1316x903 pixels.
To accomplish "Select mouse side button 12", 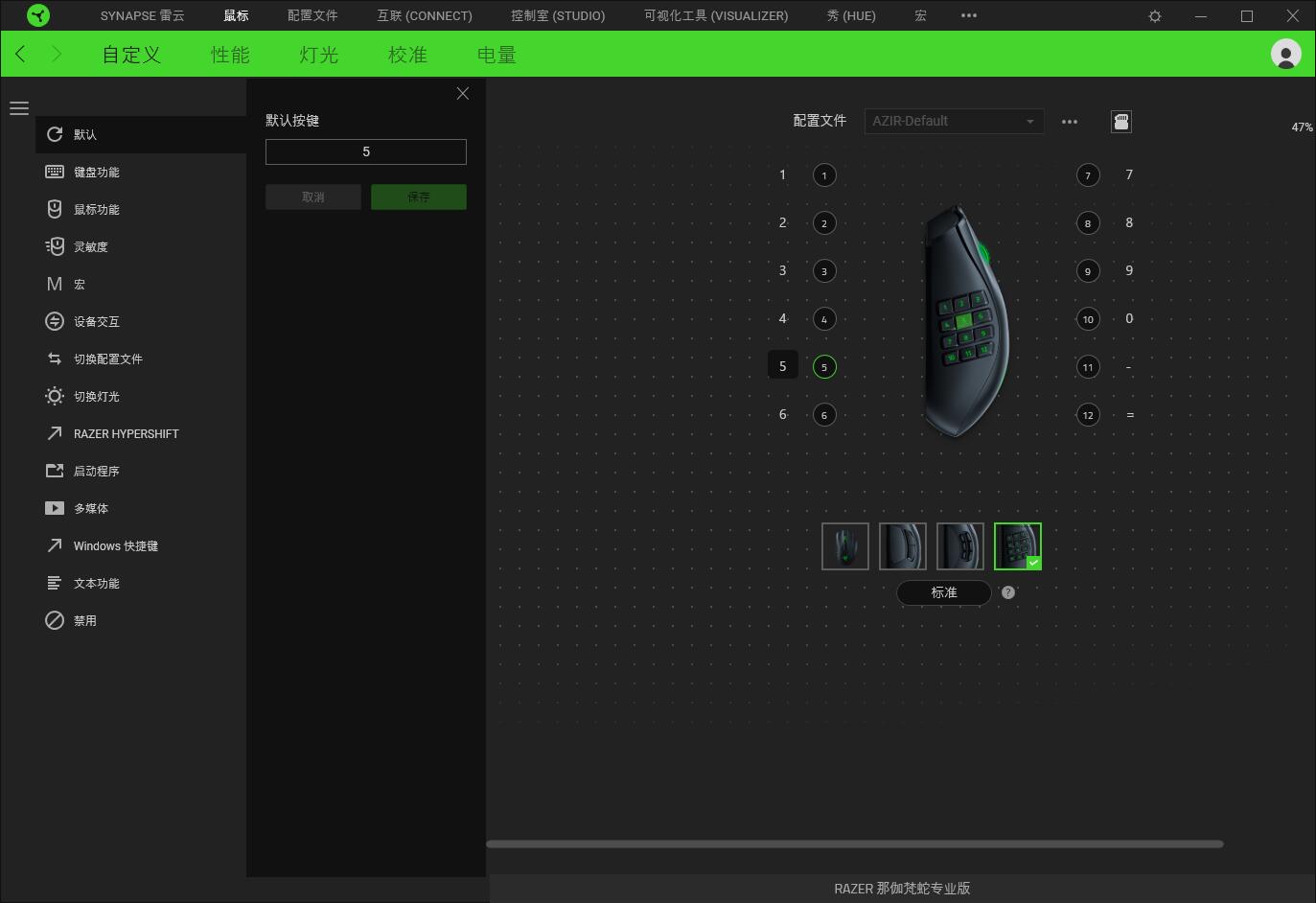I will click(1088, 415).
